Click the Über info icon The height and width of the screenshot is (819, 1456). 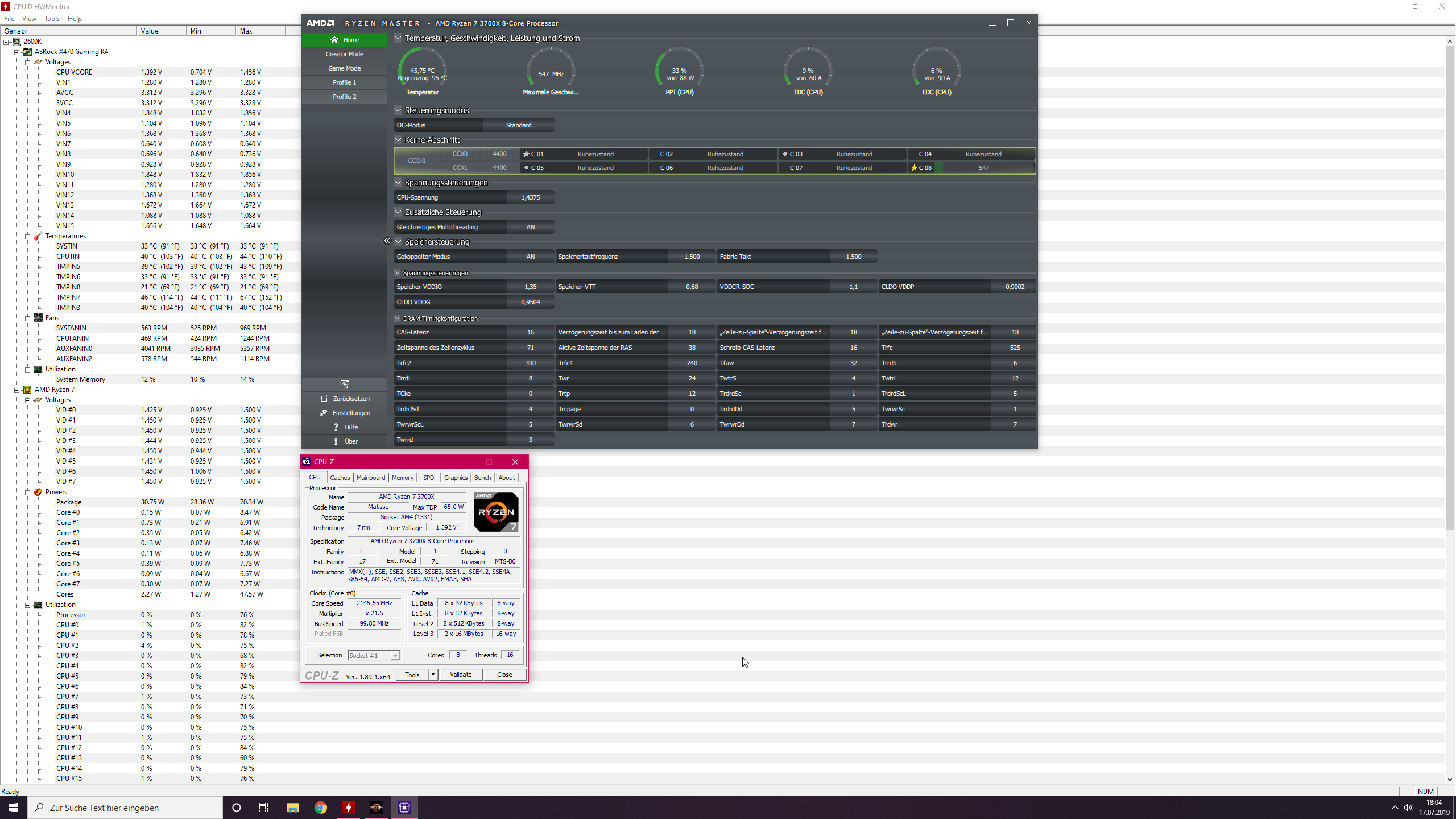336,441
